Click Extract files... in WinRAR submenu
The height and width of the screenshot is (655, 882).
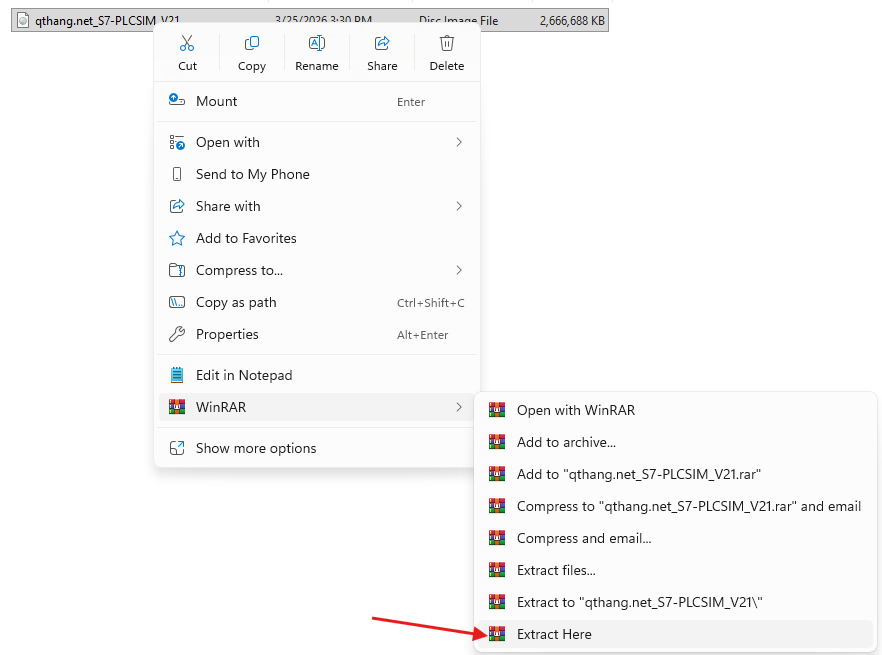(x=556, y=570)
